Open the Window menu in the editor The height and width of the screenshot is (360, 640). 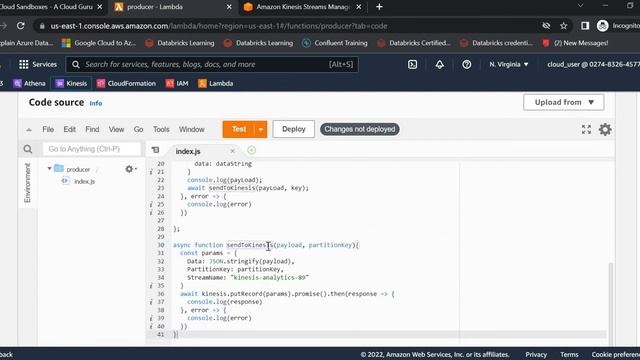191,129
